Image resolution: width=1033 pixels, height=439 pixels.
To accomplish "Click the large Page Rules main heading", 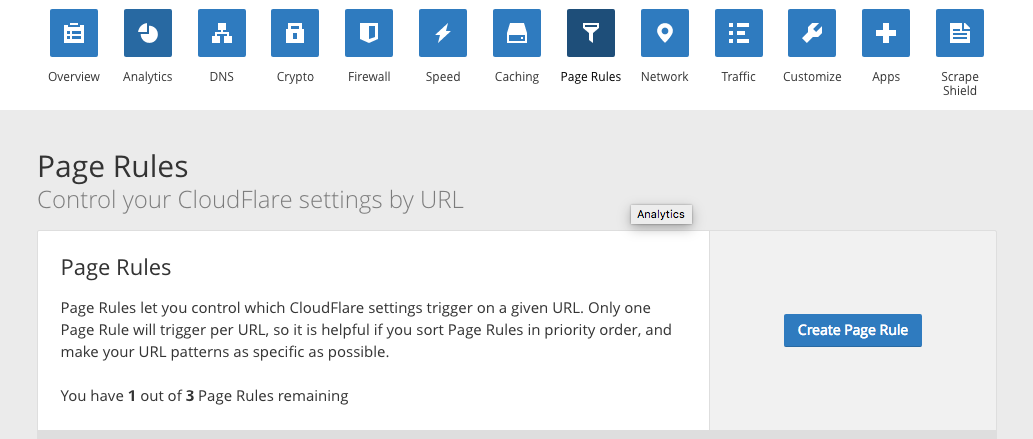I will coord(113,167).
